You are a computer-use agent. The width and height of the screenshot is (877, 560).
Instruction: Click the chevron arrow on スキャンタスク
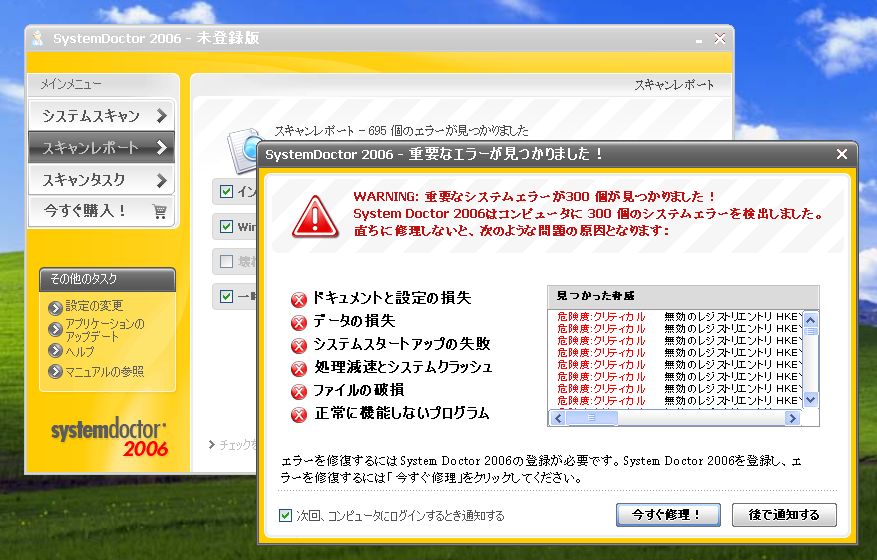click(162, 180)
